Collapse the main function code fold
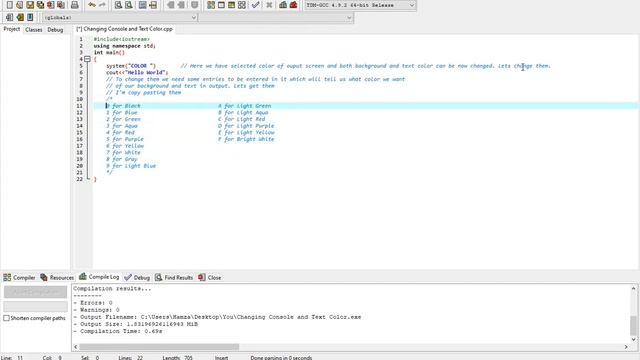Screen dimensions: 640x360 point(87,59)
